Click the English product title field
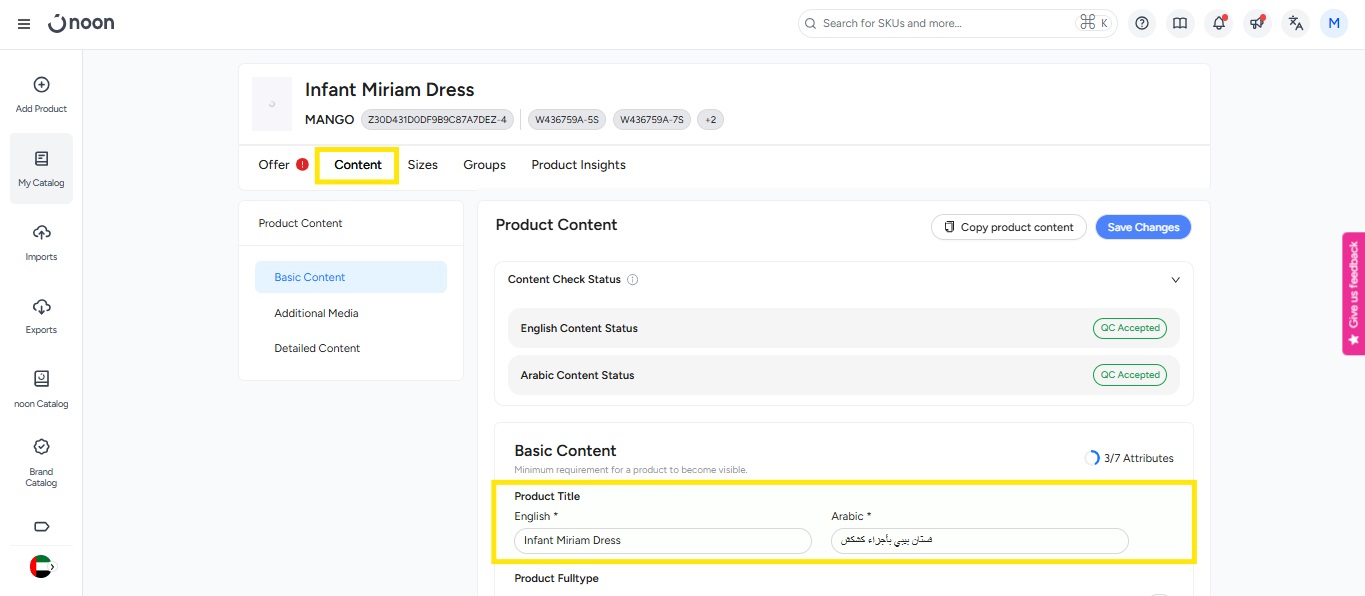 (662, 541)
